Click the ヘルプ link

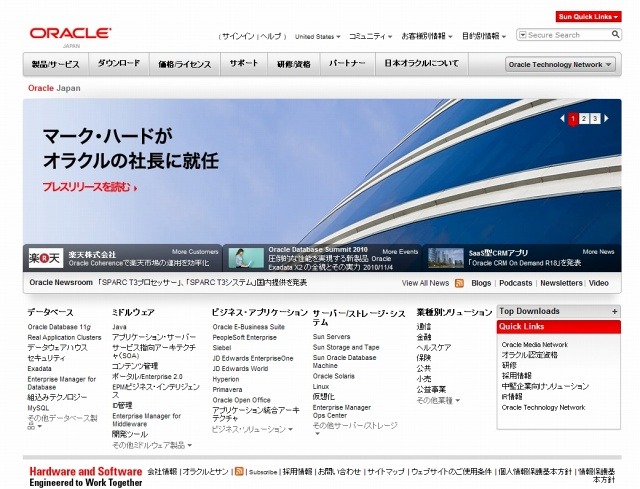pyautogui.click(x=271, y=36)
